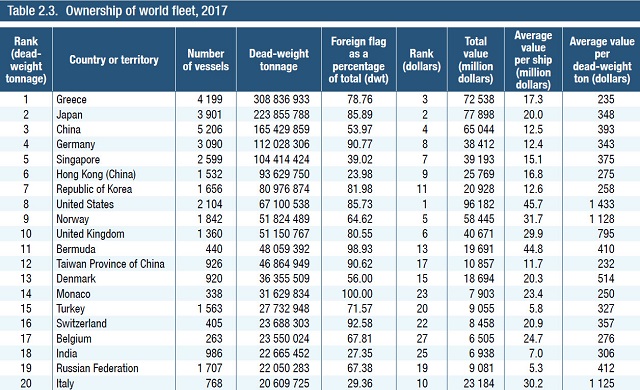Select the Greece country cell

[x=71, y=100]
